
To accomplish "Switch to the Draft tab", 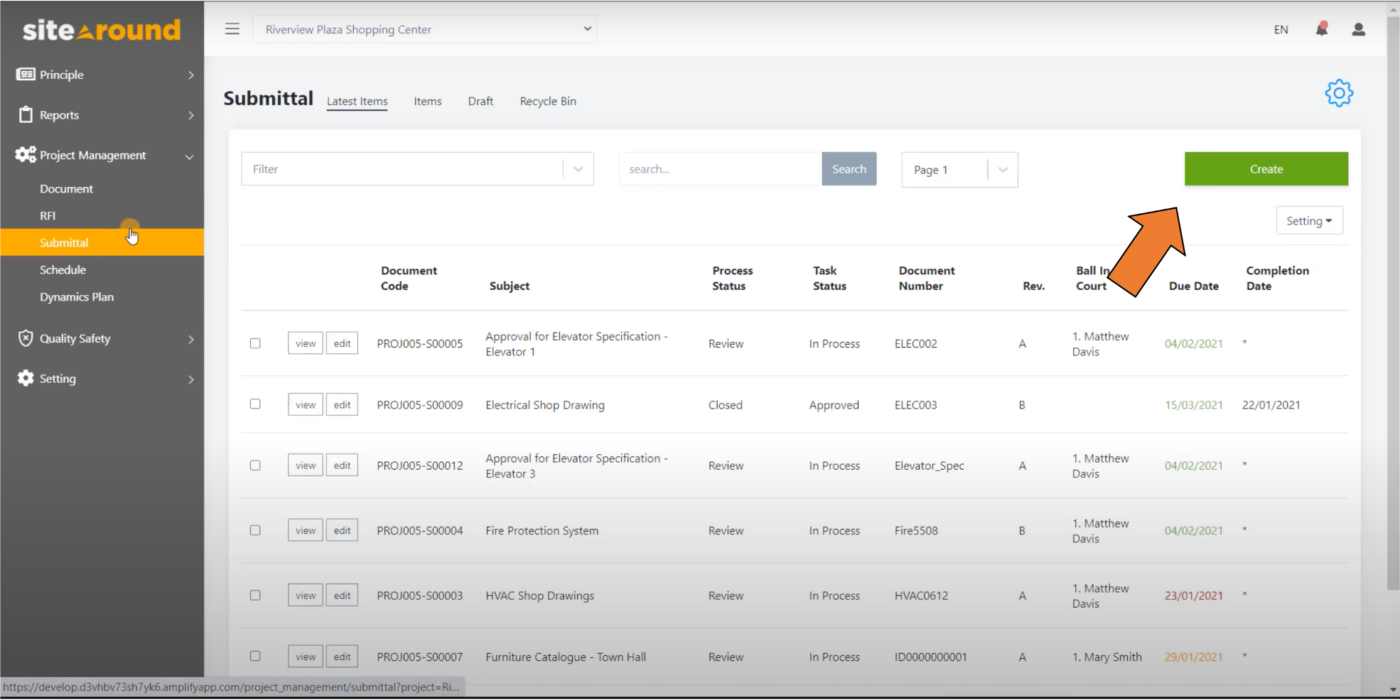I will point(481,101).
